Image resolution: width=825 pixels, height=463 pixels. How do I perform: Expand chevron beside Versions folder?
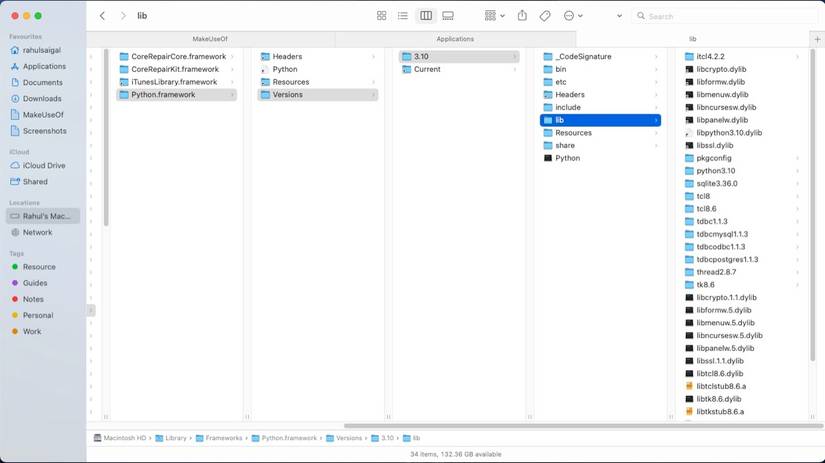tap(373, 95)
